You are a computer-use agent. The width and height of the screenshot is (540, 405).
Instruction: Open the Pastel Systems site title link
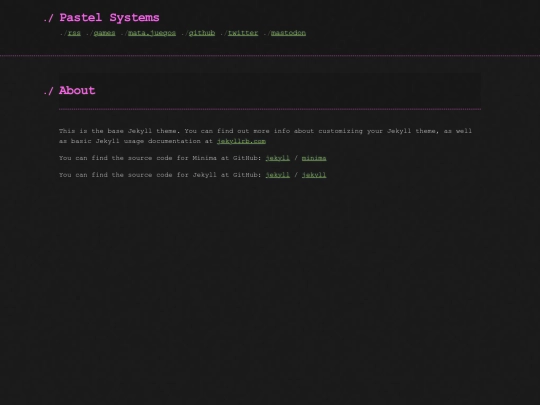(109, 18)
